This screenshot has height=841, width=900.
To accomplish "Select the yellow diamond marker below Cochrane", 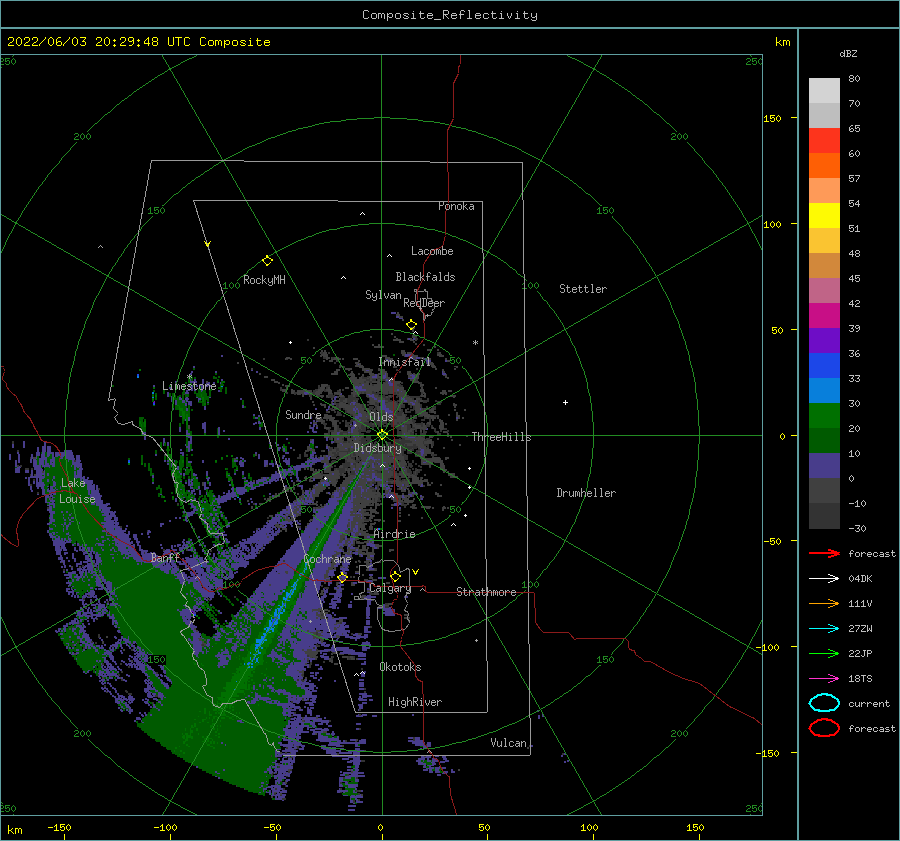I will click(342, 578).
